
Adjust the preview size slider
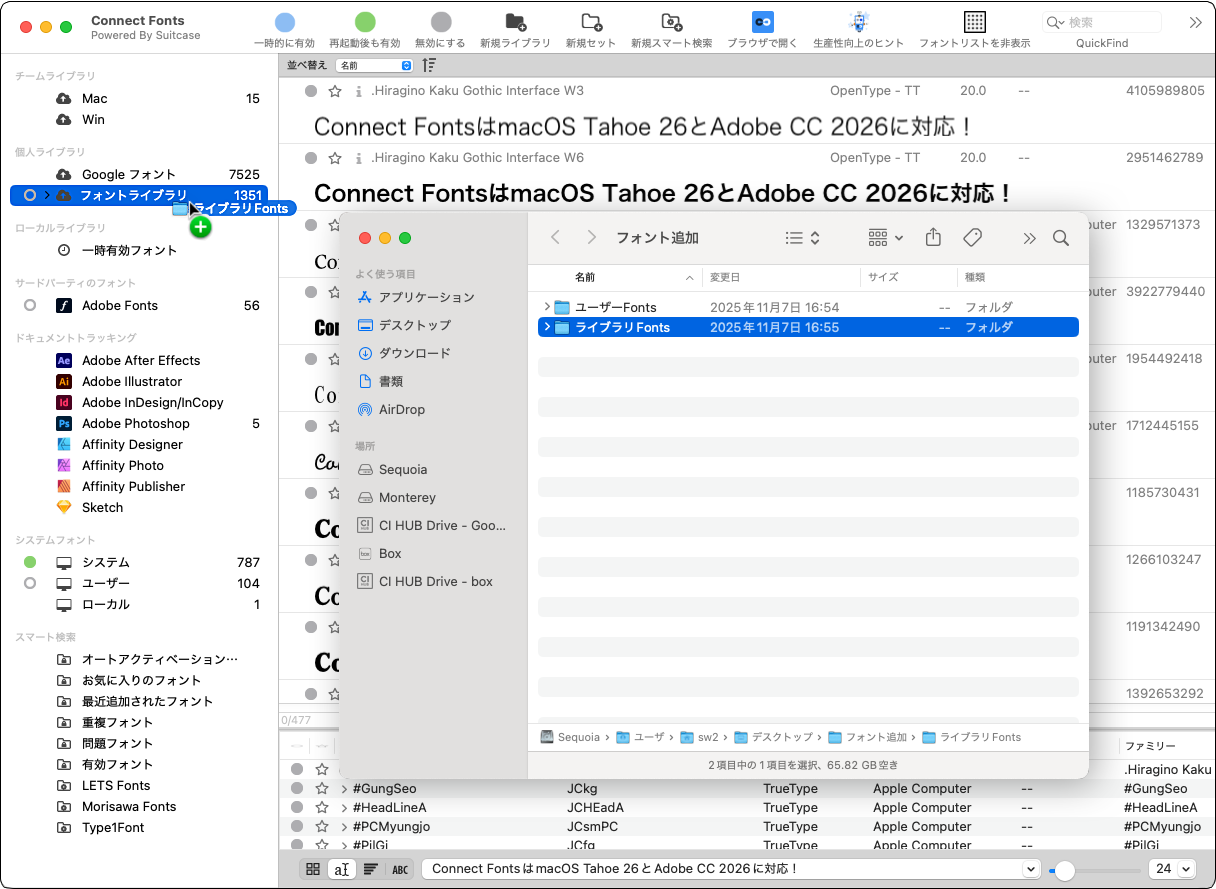1065,870
